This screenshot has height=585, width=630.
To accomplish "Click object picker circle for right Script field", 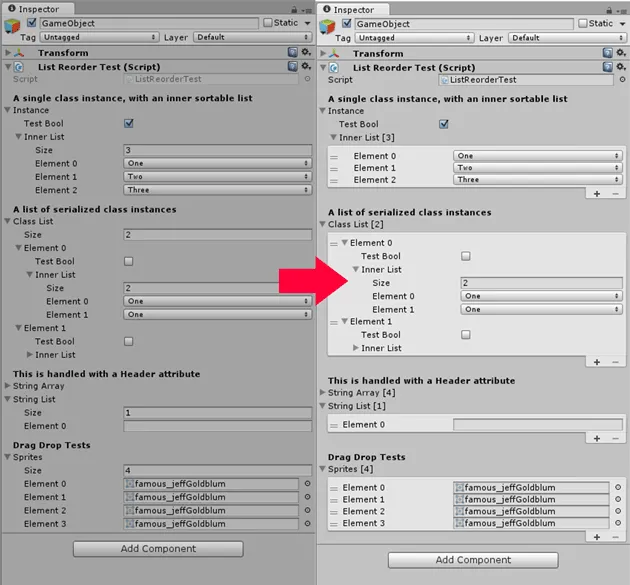I will tap(622, 80).
